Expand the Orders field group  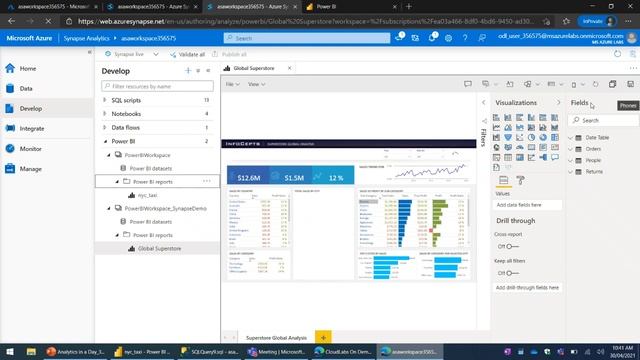[571, 149]
